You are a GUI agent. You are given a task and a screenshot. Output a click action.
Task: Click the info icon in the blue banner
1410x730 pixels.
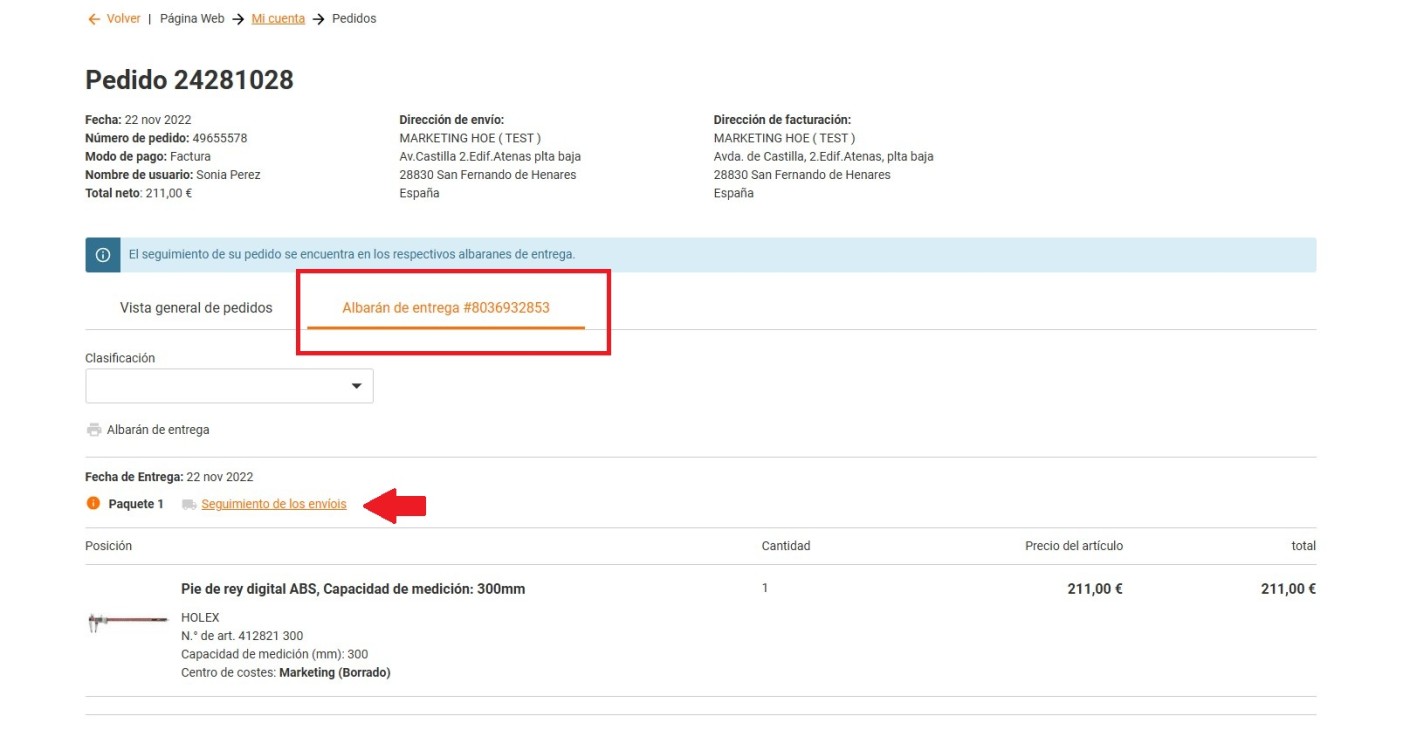click(103, 255)
